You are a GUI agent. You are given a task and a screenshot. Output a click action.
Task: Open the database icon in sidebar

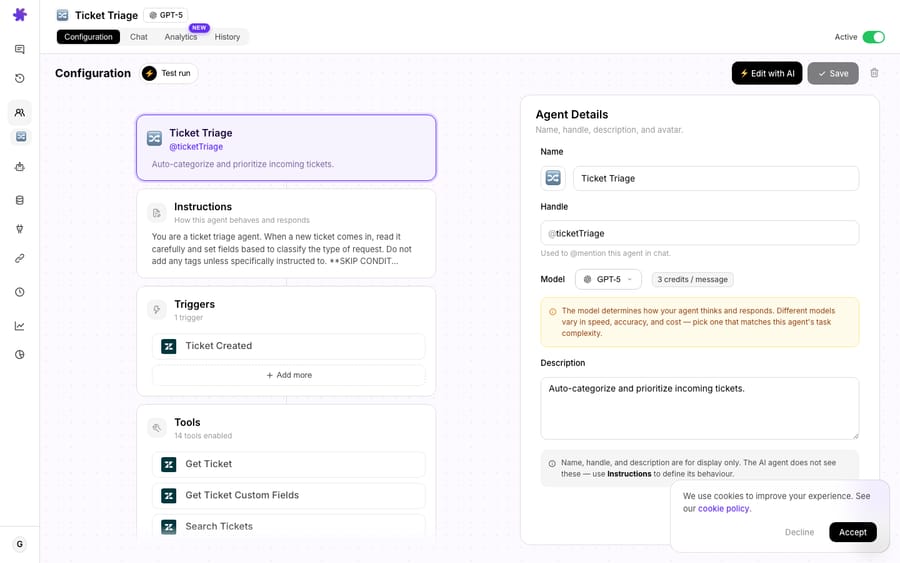pyautogui.click(x=20, y=200)
